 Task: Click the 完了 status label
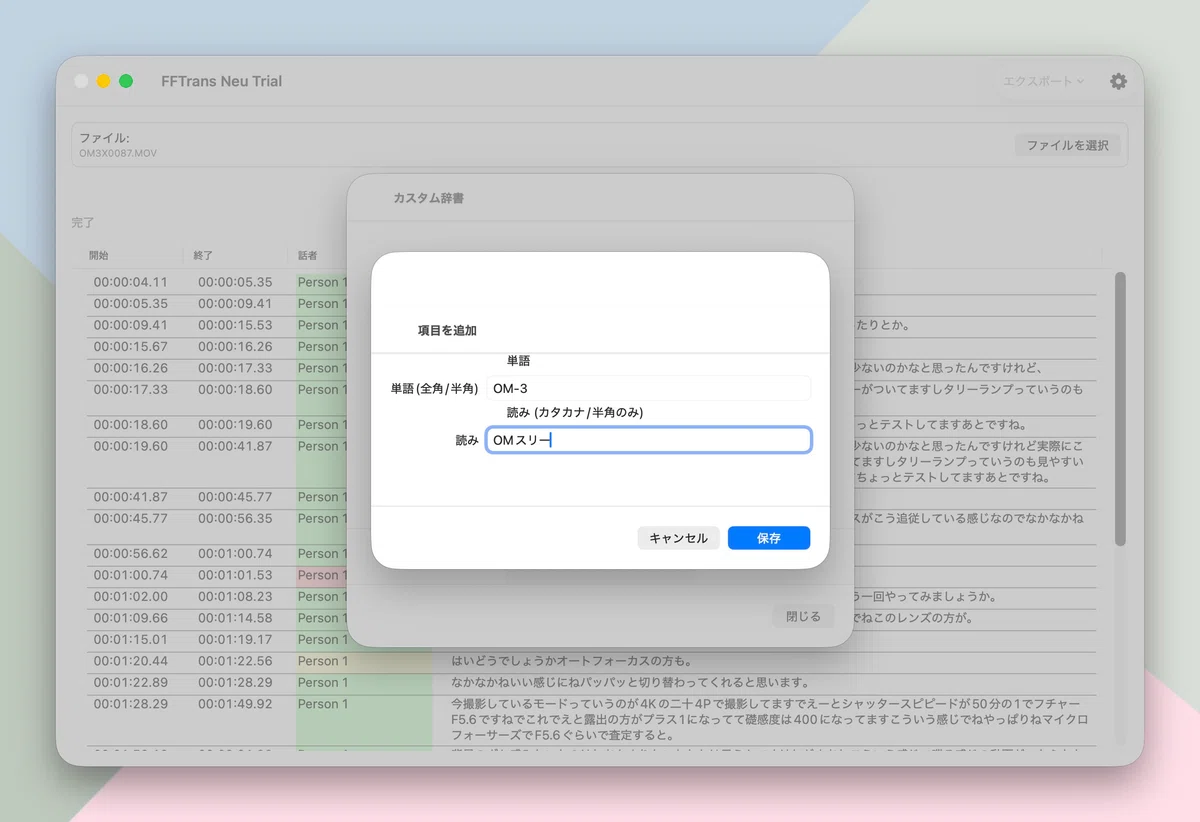(83, 223)
